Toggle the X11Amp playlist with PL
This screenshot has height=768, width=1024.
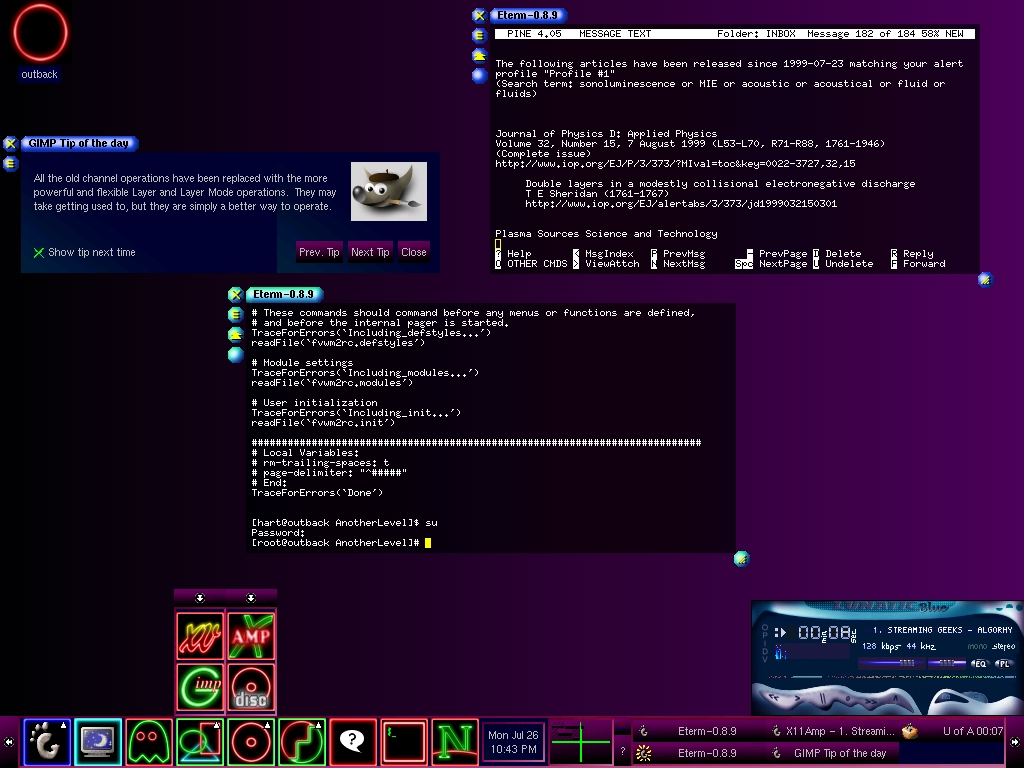[x=1003, y=664]
